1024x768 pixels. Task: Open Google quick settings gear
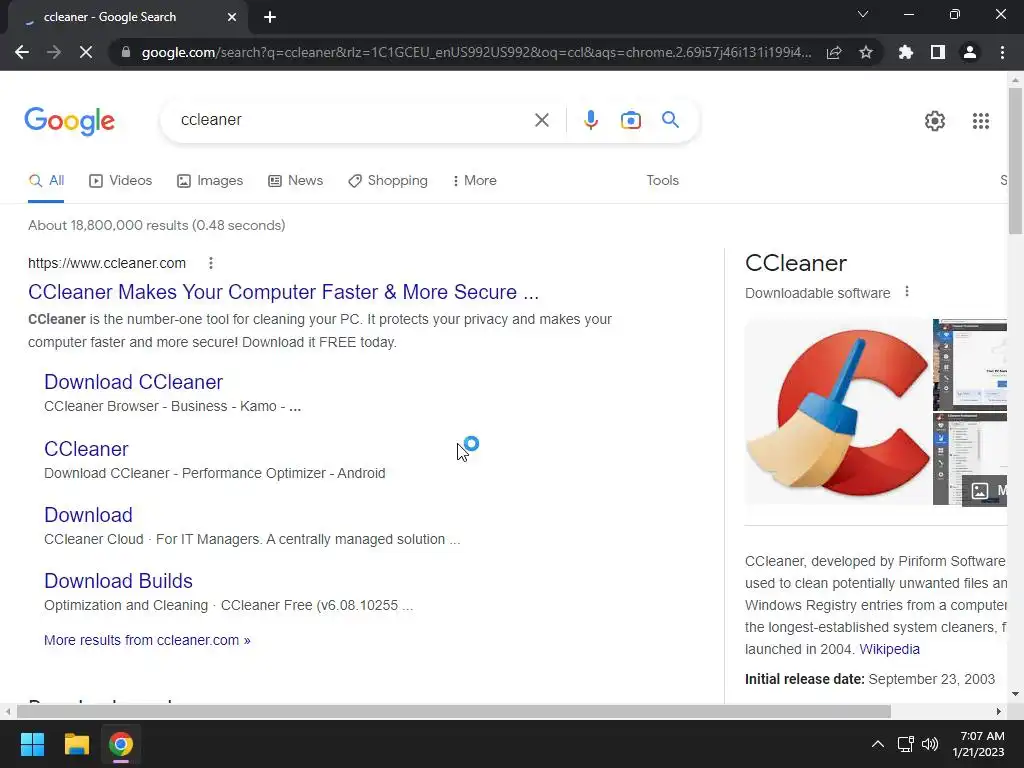coord(935,121)
